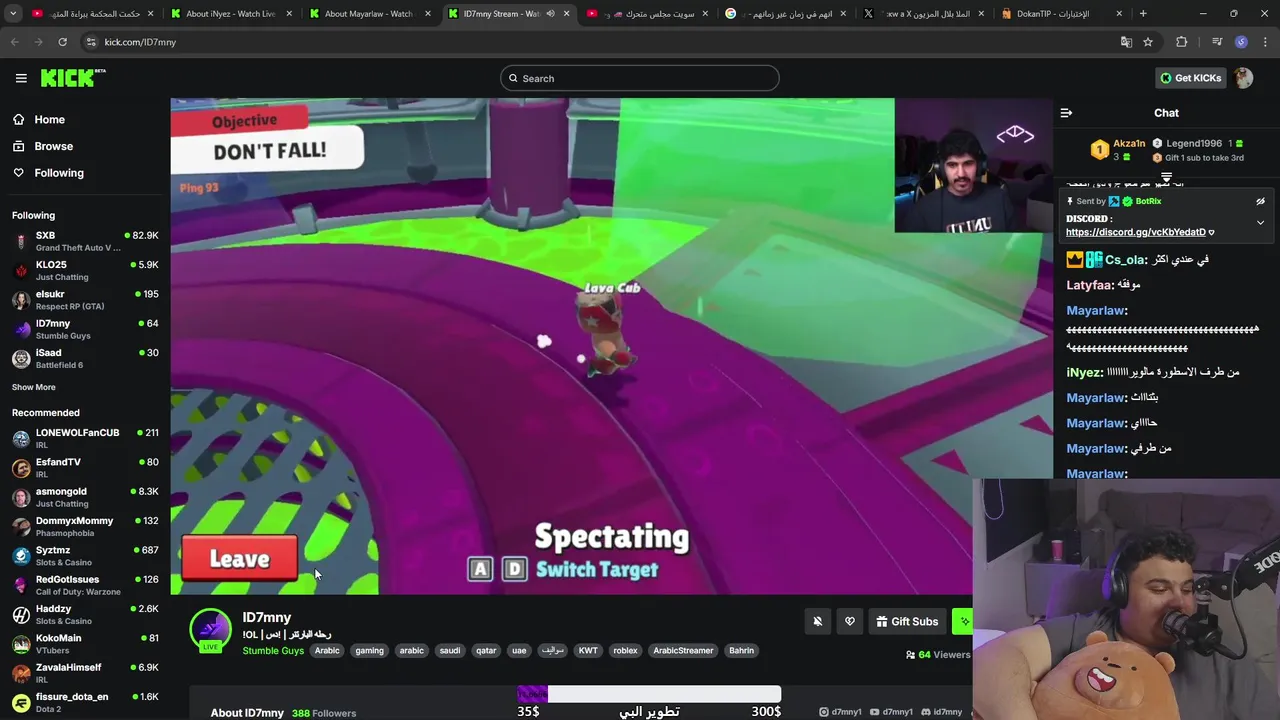The image size is (1280, 720).
Task: Open the hamburger menu beside the Kick logo
Action: click(x=21, y=78)
